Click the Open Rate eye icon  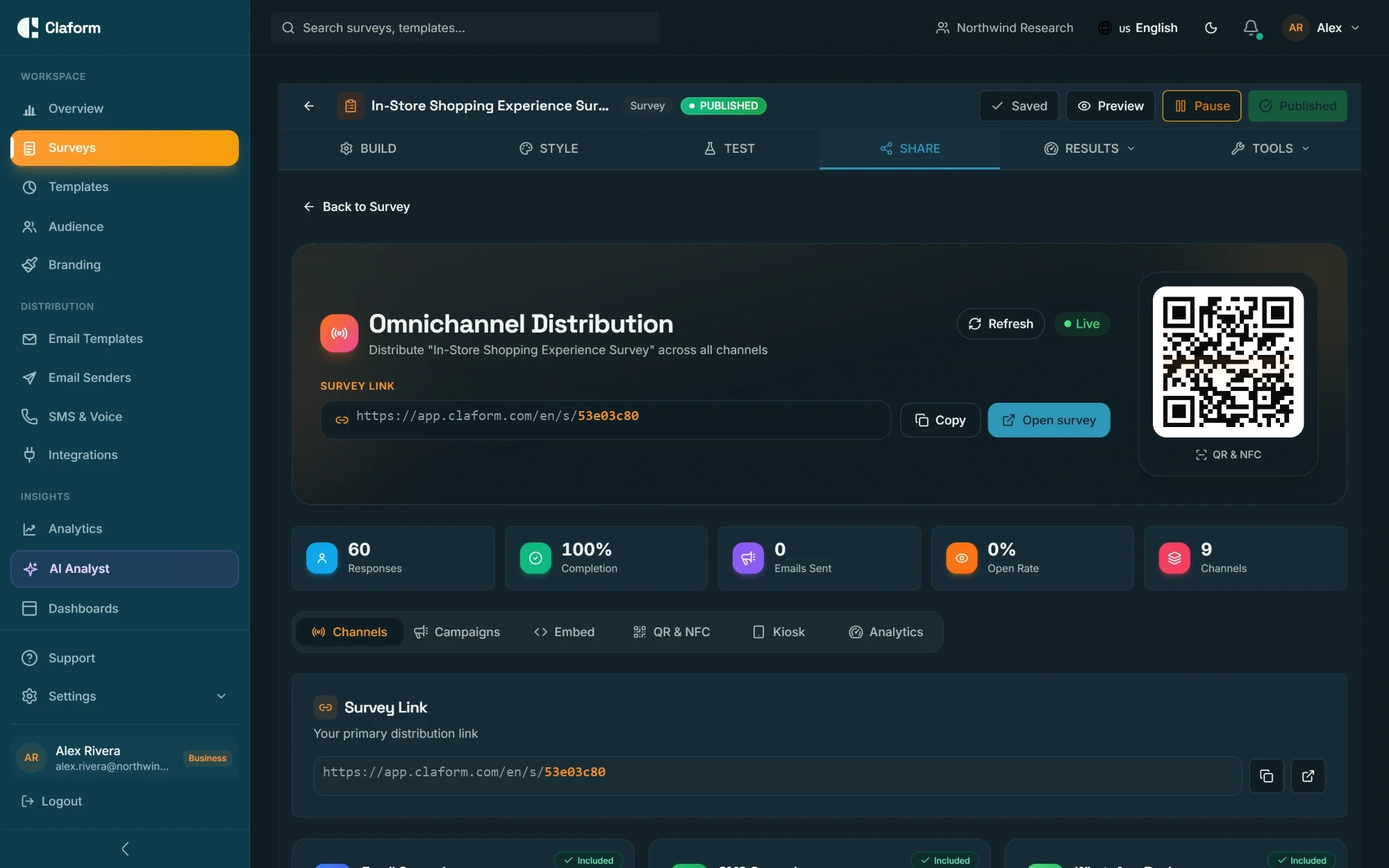point(962,558)
